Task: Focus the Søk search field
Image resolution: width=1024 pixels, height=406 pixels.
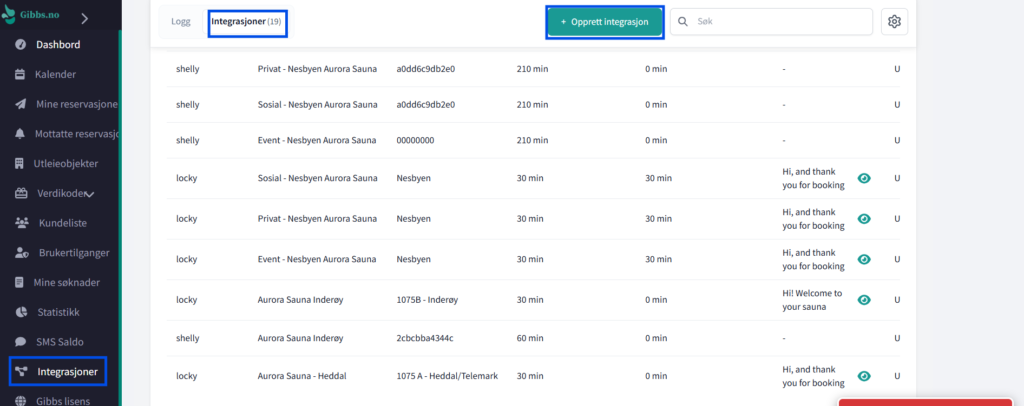Action: point(771,22)
